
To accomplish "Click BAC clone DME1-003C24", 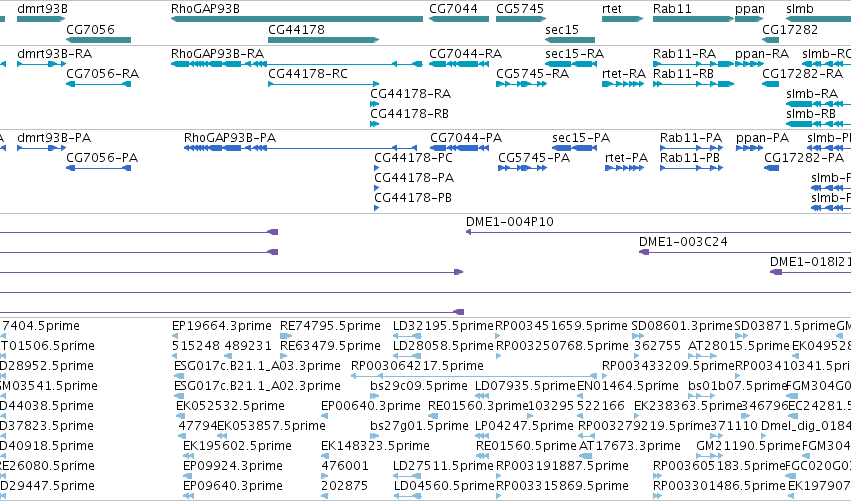I will (683, 242).
